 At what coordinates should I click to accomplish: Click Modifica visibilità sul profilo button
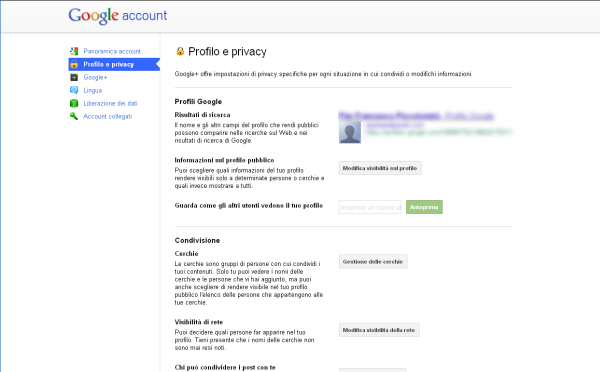(380, 168)
